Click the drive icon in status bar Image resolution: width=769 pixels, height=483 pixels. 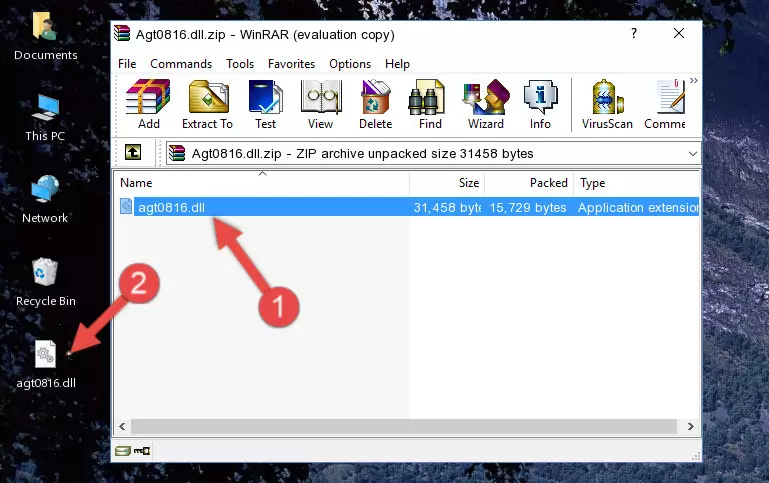point(123,451)
